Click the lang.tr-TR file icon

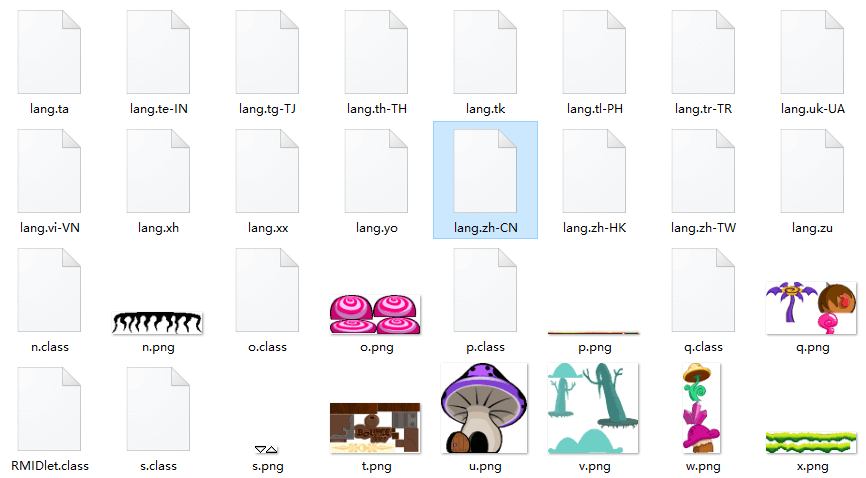703,52
